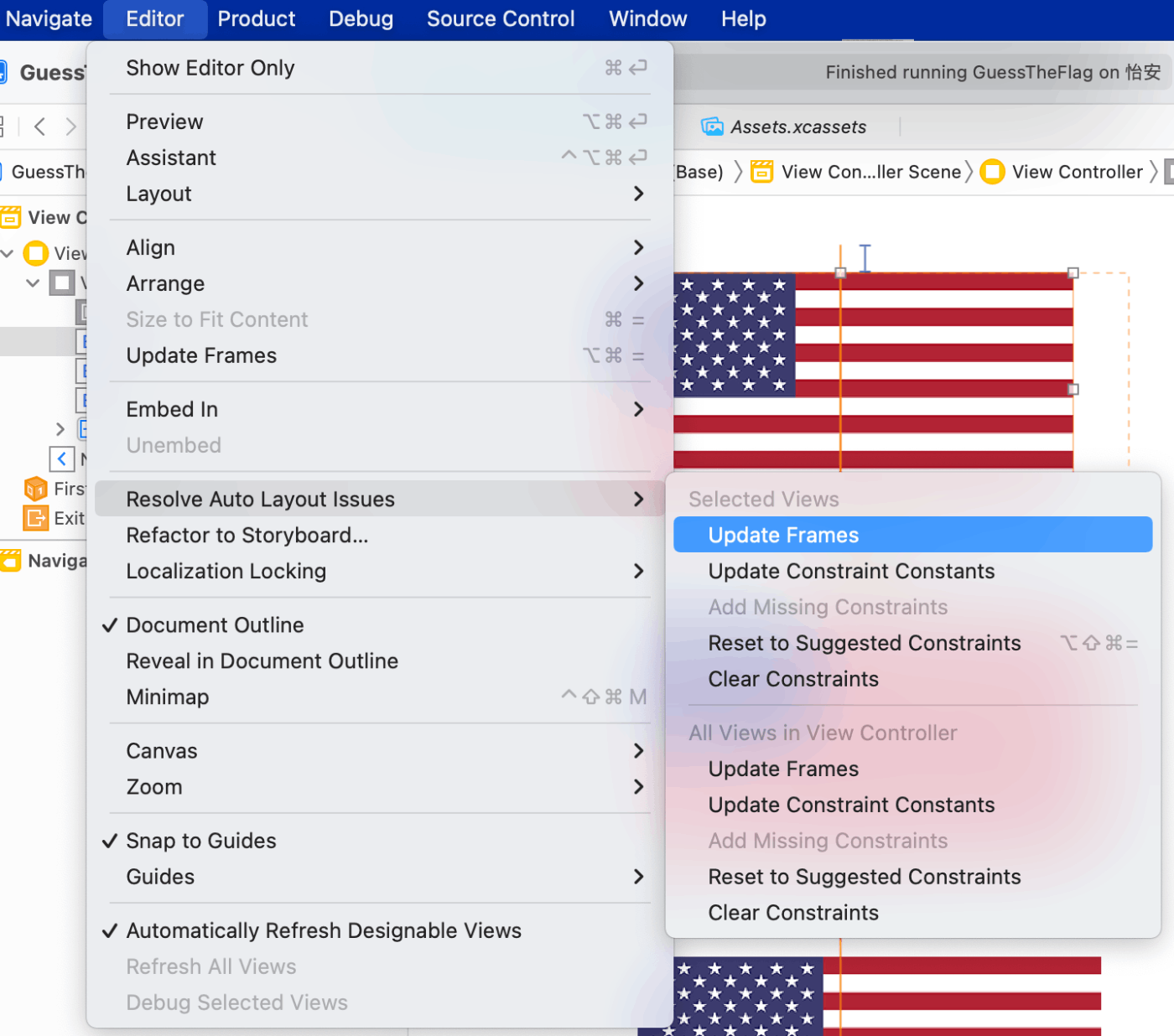Select Assistant editor option
The width and height of the screenshot is (1174, 1036).
point(380,158)
